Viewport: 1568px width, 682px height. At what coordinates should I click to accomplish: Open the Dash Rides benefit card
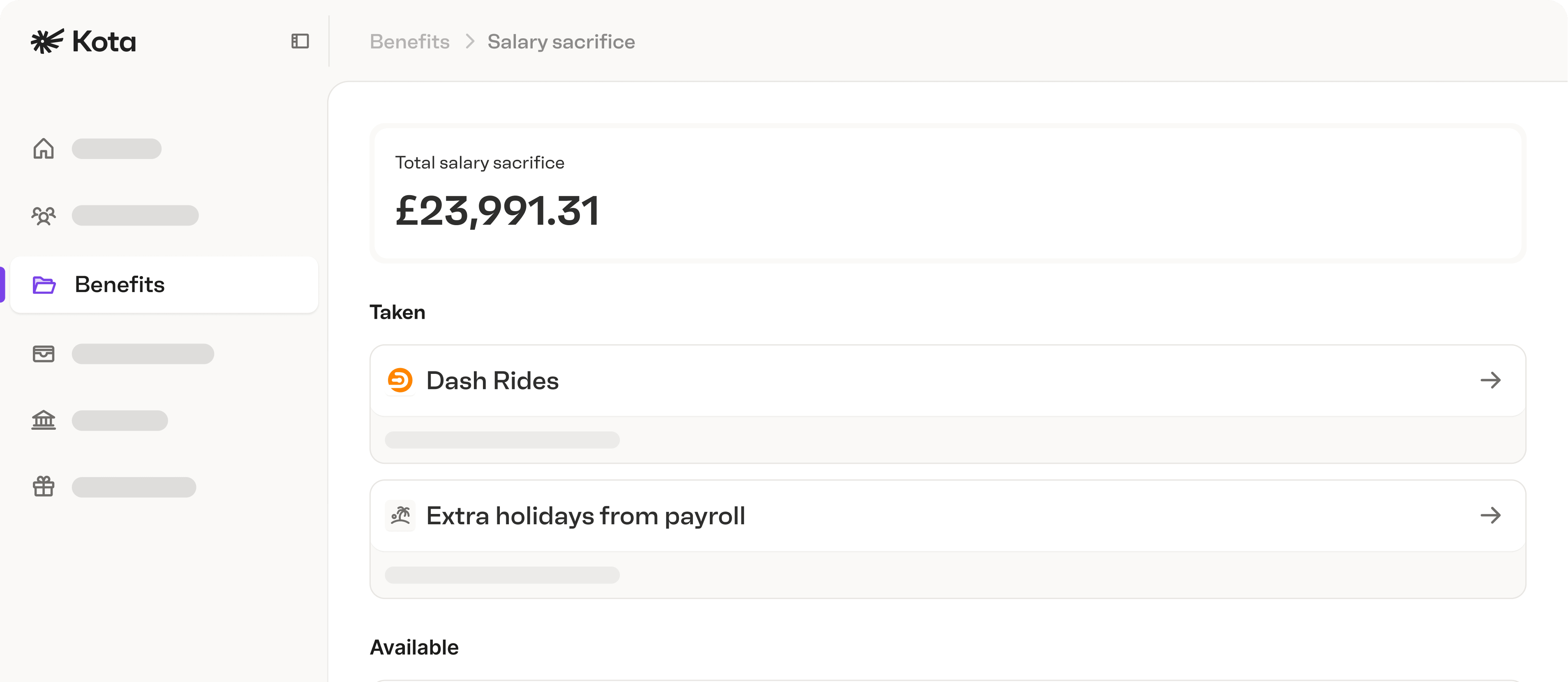(x=948, y=404)
